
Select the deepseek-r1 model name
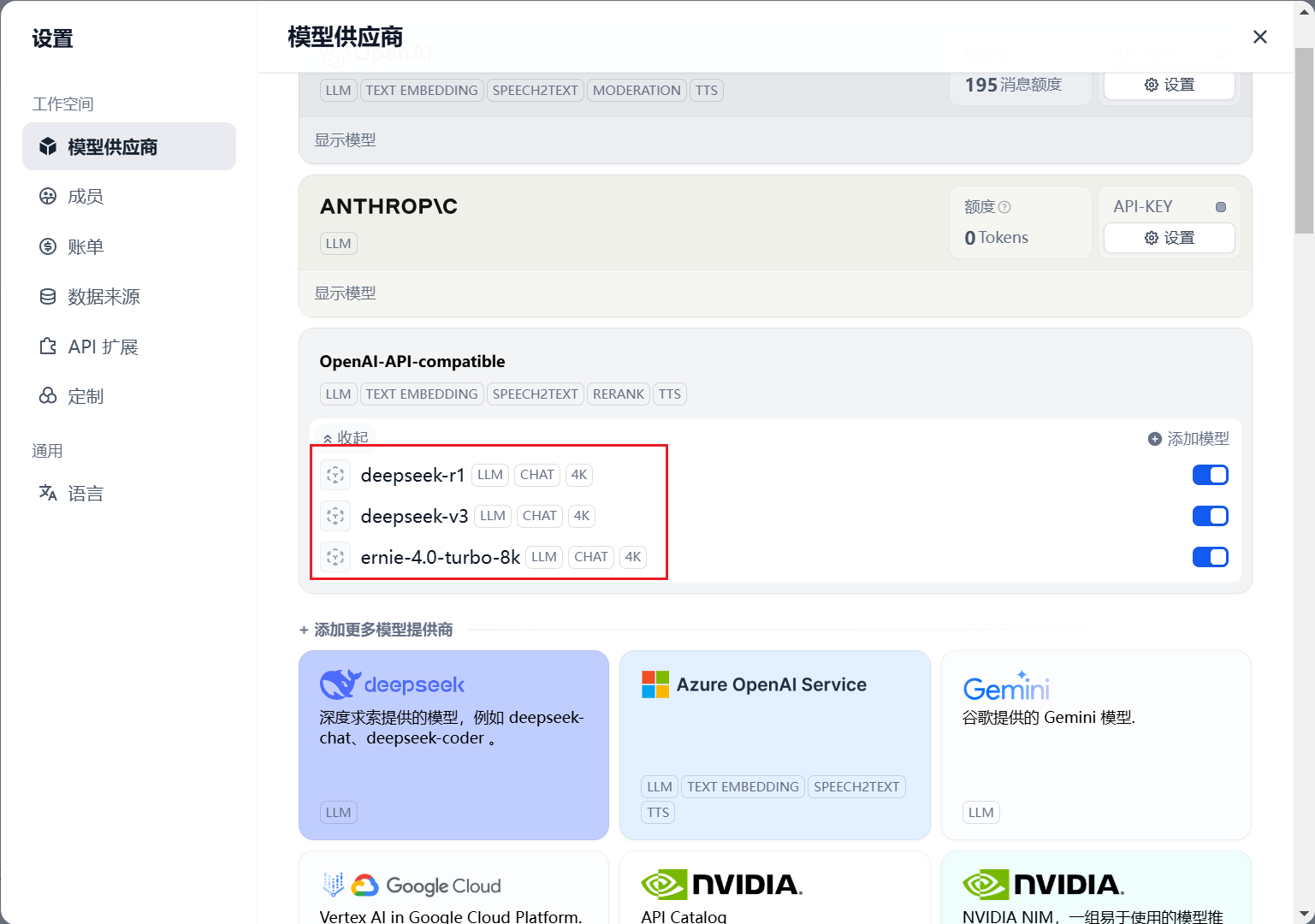coord(412,475)
